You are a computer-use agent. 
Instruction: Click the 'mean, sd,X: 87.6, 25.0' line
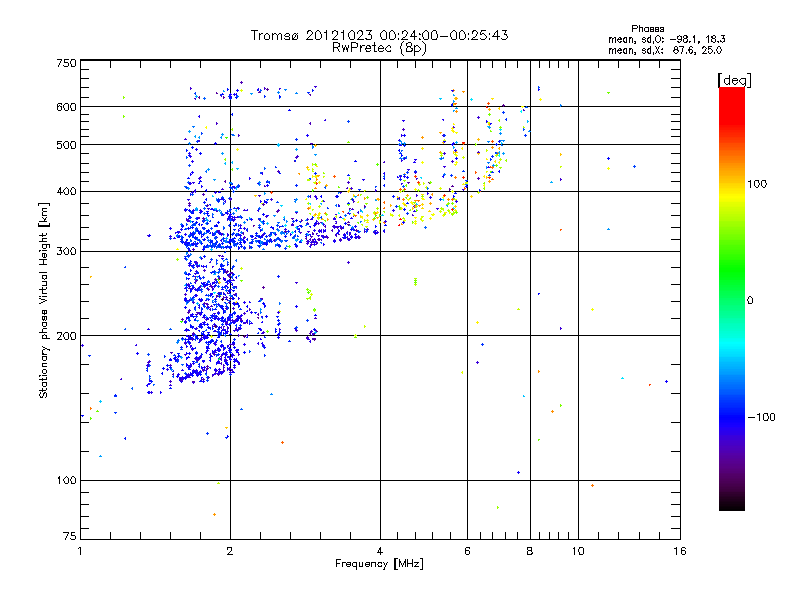coord(665,50)
